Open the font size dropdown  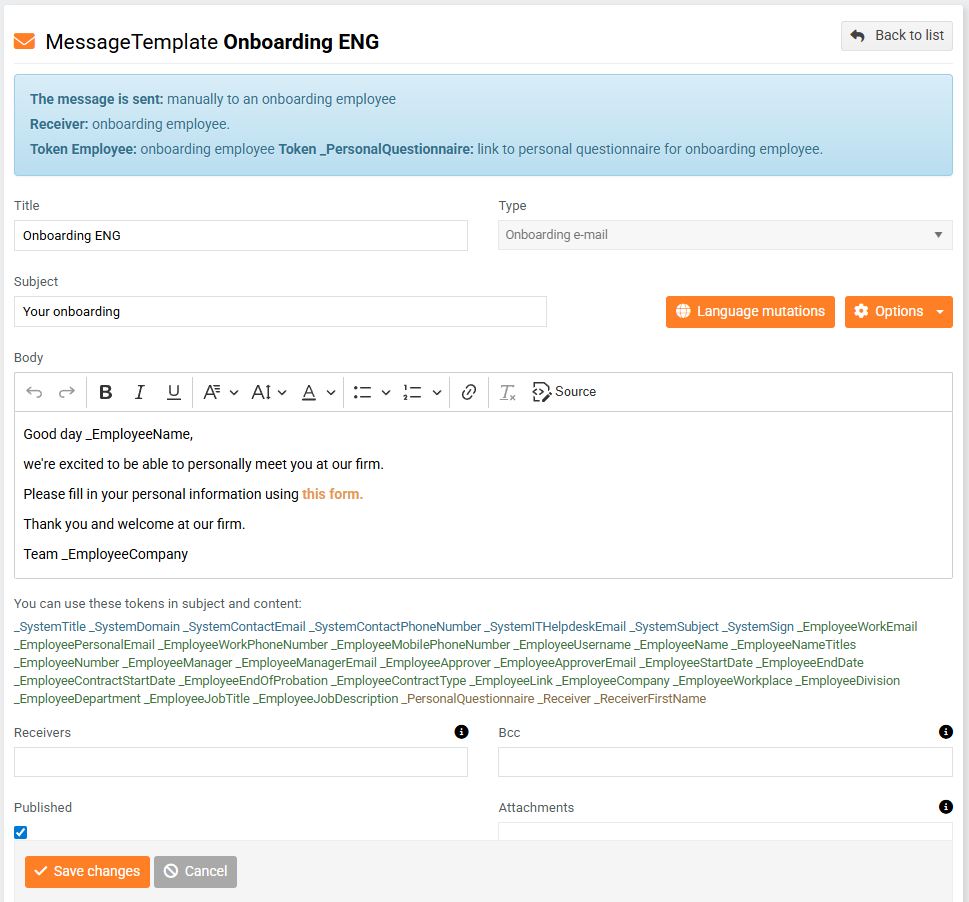(x=269, y=392)
